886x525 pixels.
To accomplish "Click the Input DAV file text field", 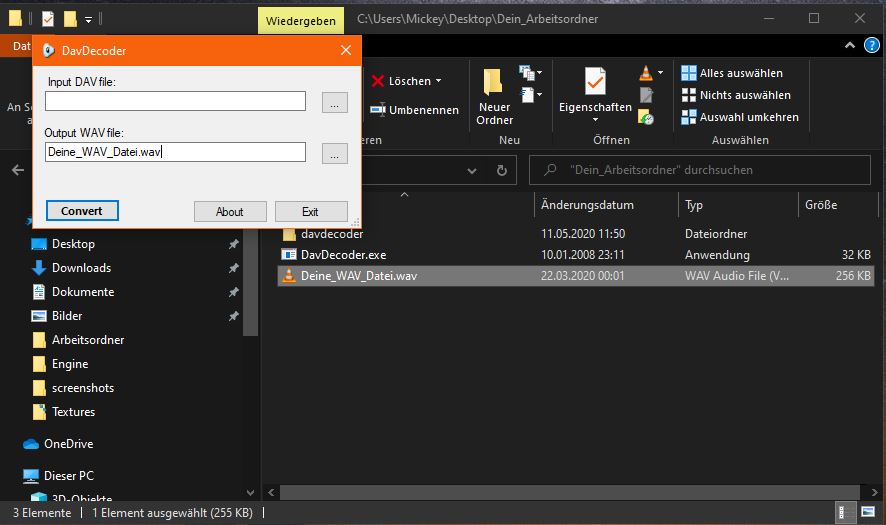I will click(175, 101).
